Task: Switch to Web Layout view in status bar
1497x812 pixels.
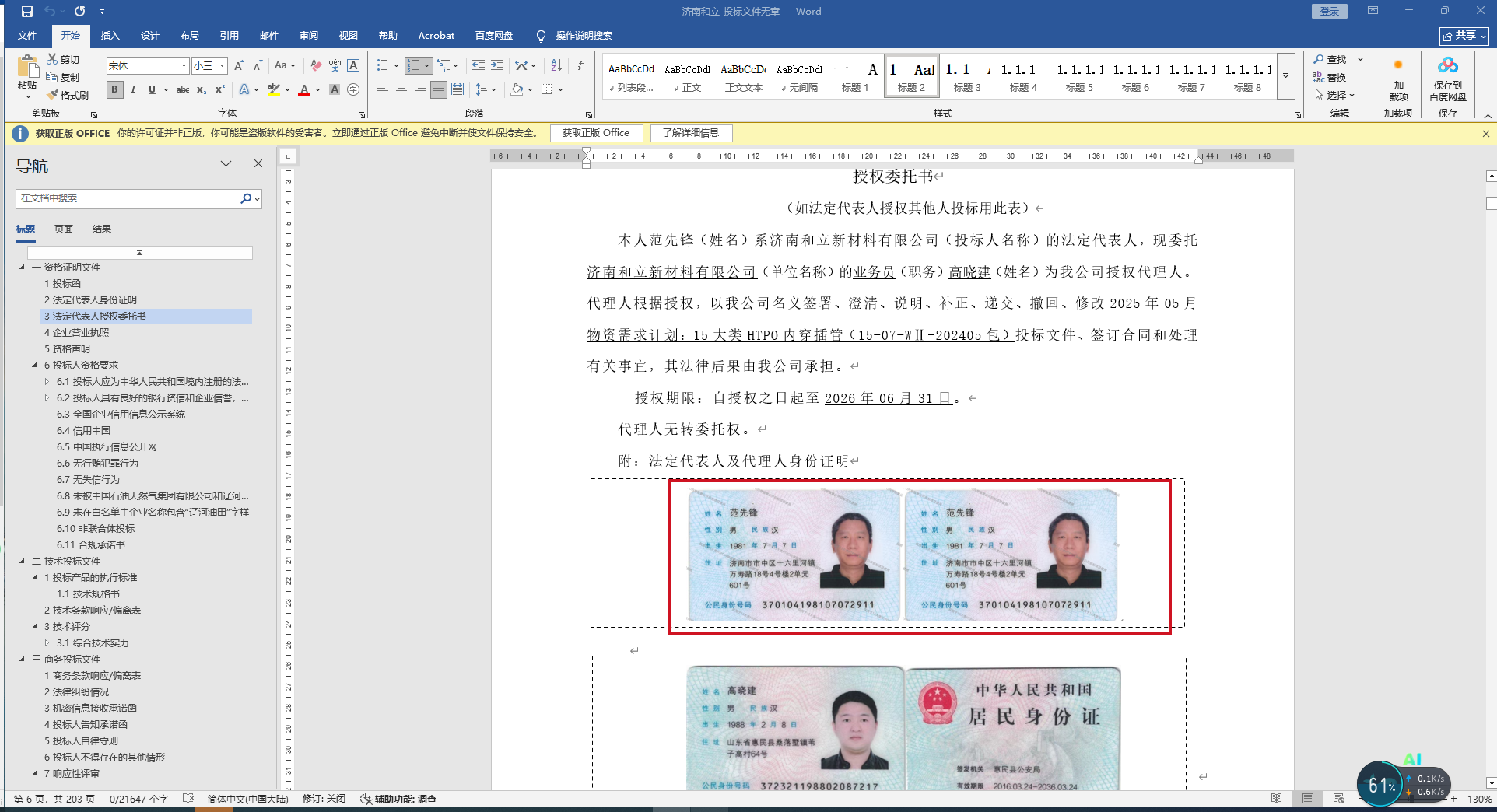Action: coord(1338,799)
